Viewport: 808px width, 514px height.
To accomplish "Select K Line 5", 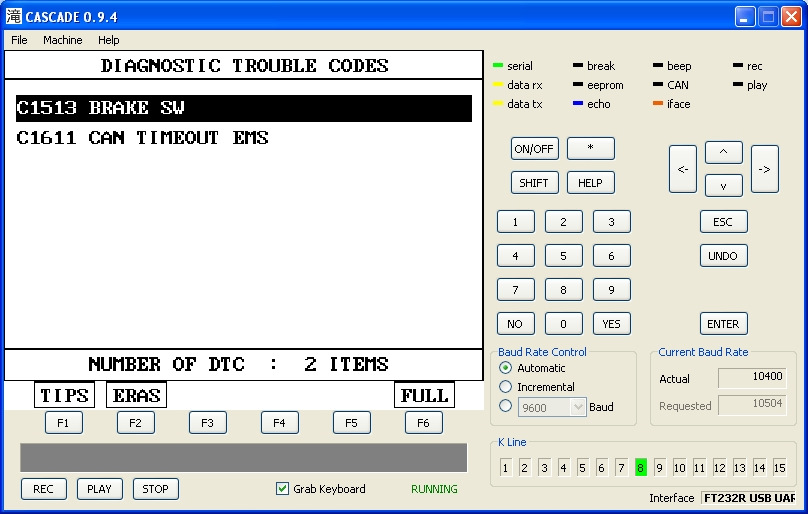I will pos(583,468).
